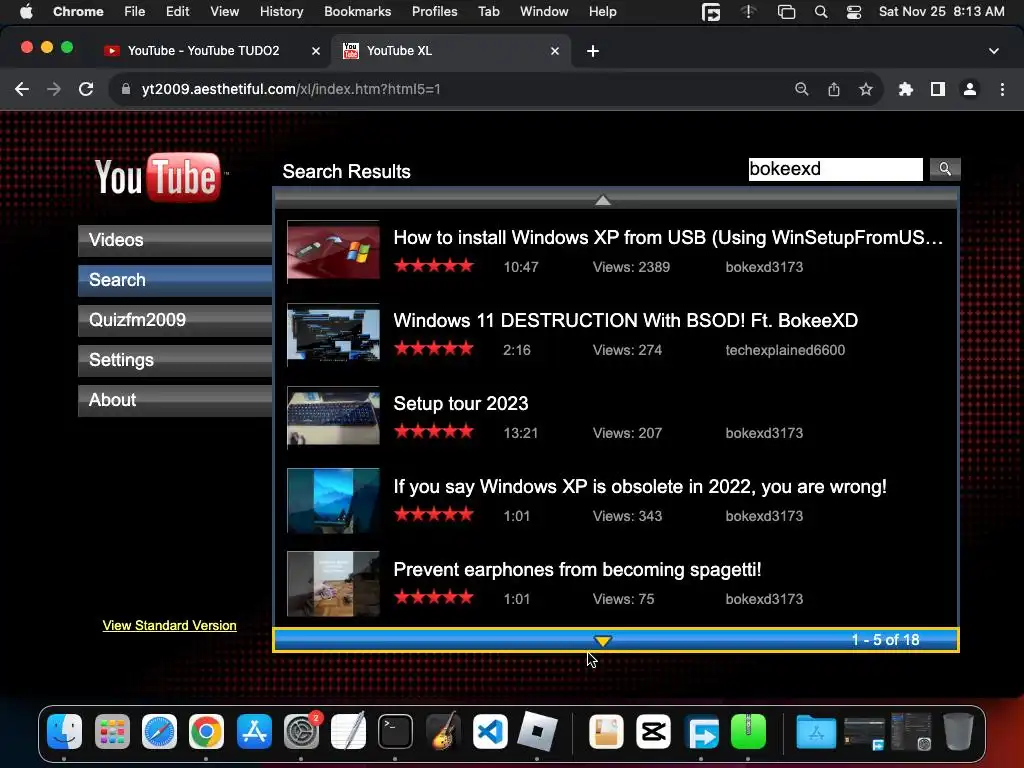Open the File menu
Screen dimensions: 1024x768
point(135,12)
